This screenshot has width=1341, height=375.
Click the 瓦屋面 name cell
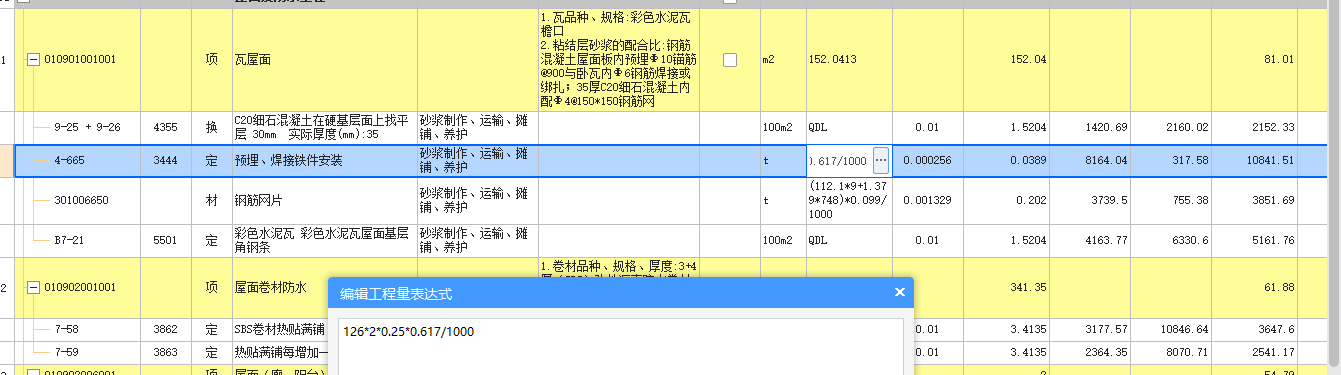(x=324, y=60)
